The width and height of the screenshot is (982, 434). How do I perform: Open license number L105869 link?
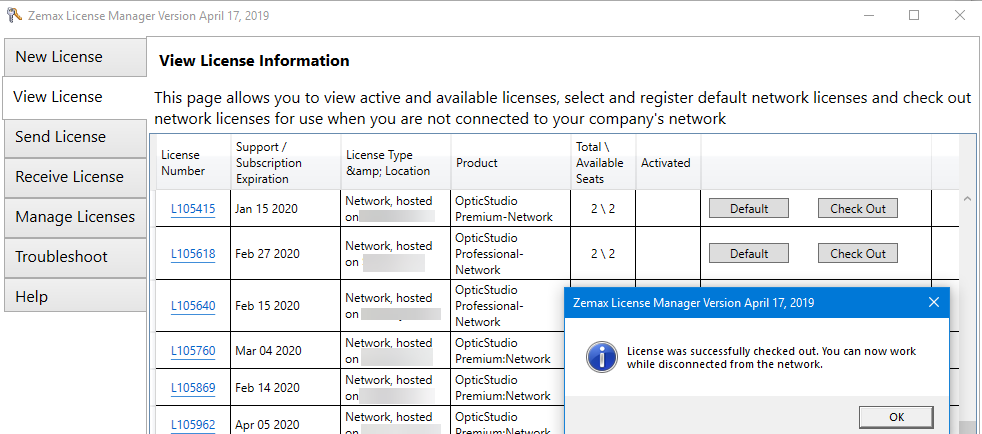tap(193, 388)
